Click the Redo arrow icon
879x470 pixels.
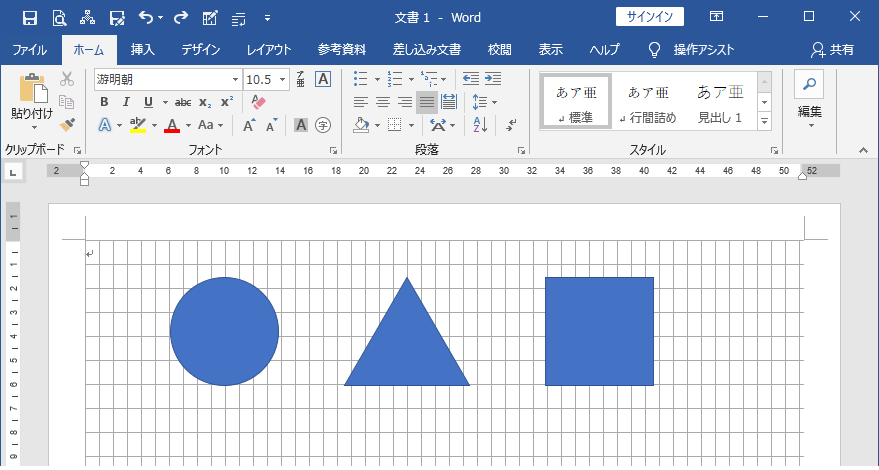click(x=180, y=17)
